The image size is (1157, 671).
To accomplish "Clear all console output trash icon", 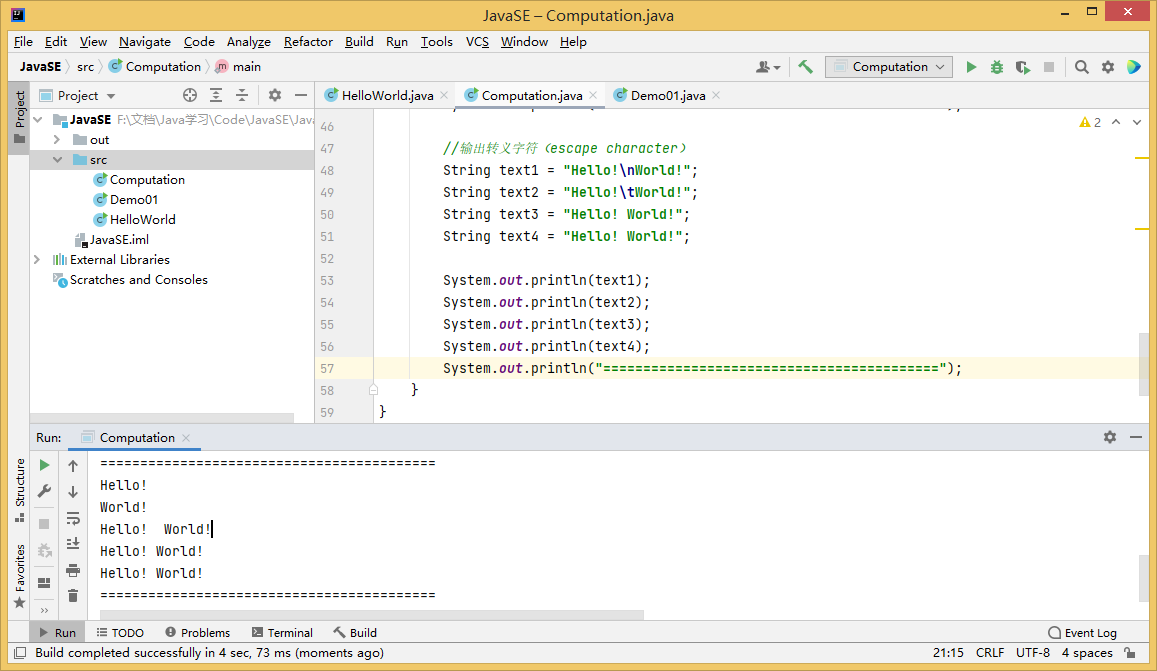I will [x=72, y=596].
